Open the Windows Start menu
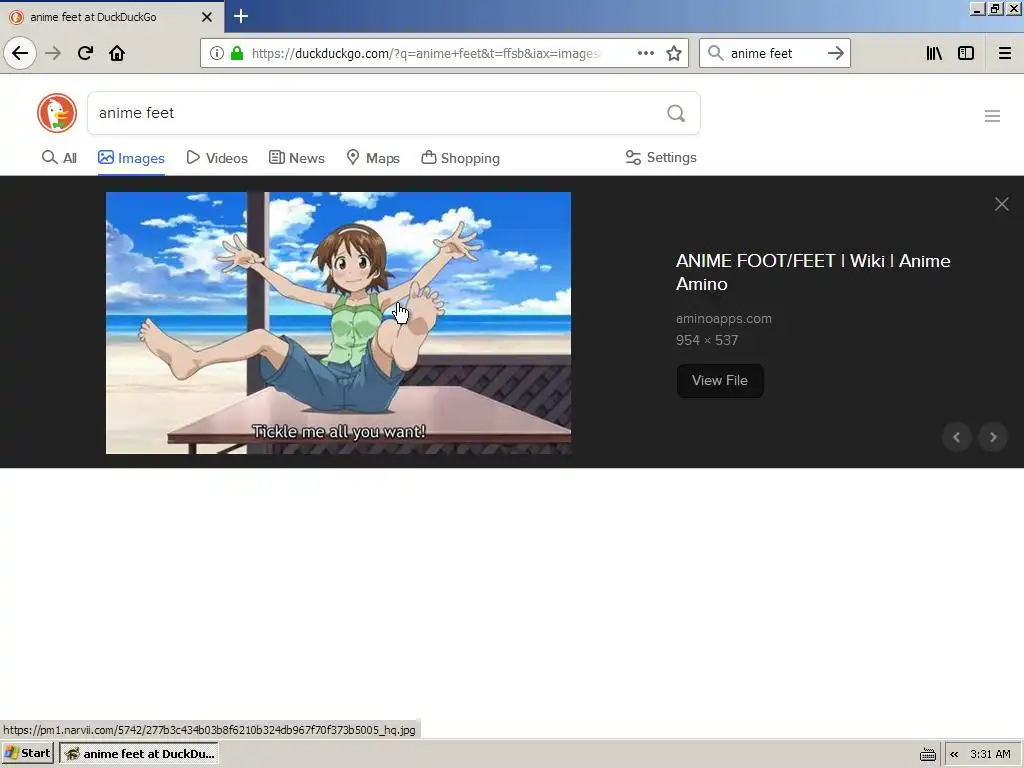 point(27,754)
